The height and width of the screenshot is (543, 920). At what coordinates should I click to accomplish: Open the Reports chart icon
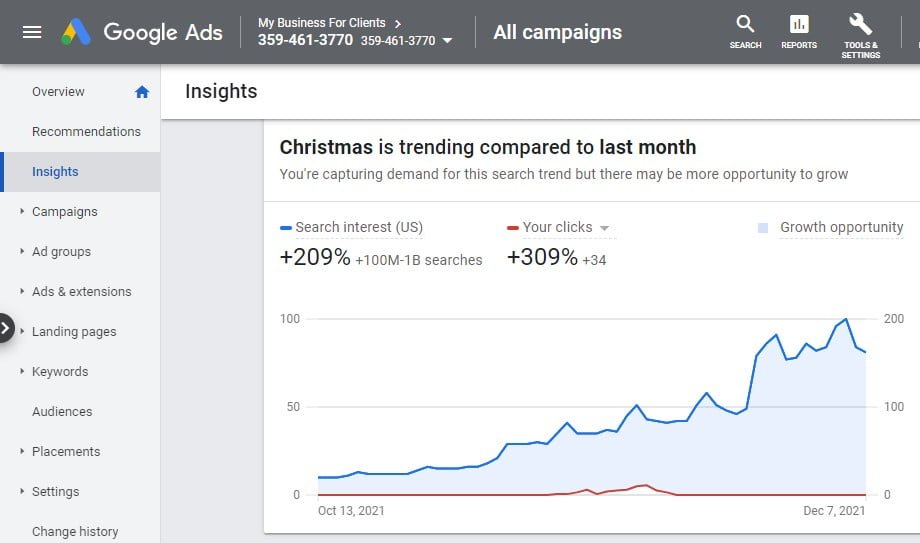[799, 32]
